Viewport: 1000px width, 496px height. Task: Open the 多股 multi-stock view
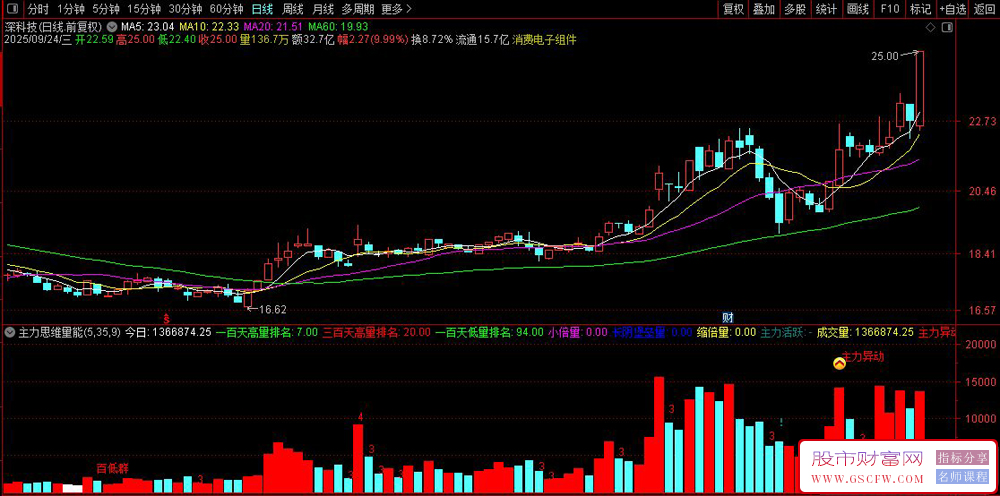point(795,9)
